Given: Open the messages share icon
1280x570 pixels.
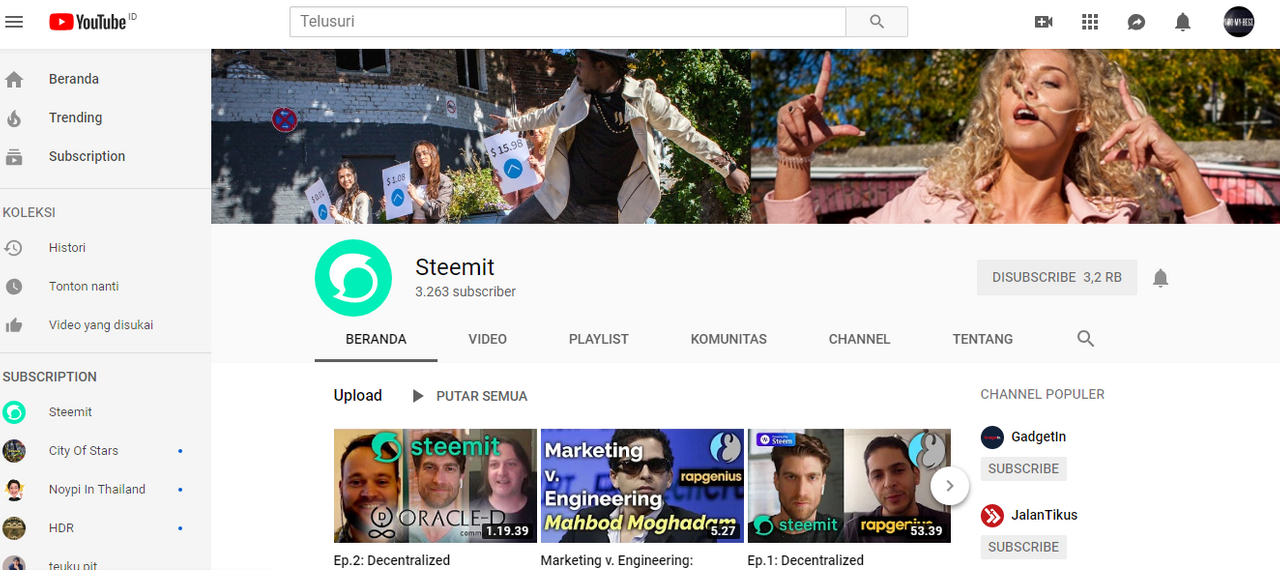Looking at the screenshot, I should pyautogui.click(x=1136, y=21).
